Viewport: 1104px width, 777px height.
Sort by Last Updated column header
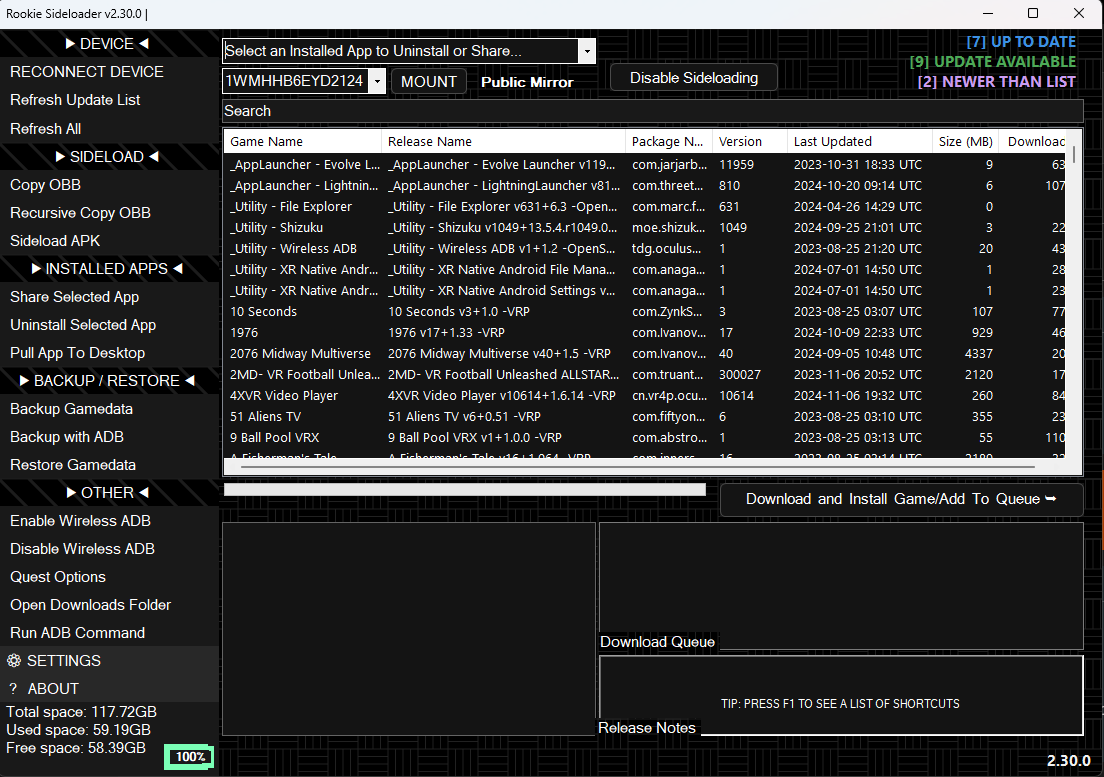[x=832, y=142]
